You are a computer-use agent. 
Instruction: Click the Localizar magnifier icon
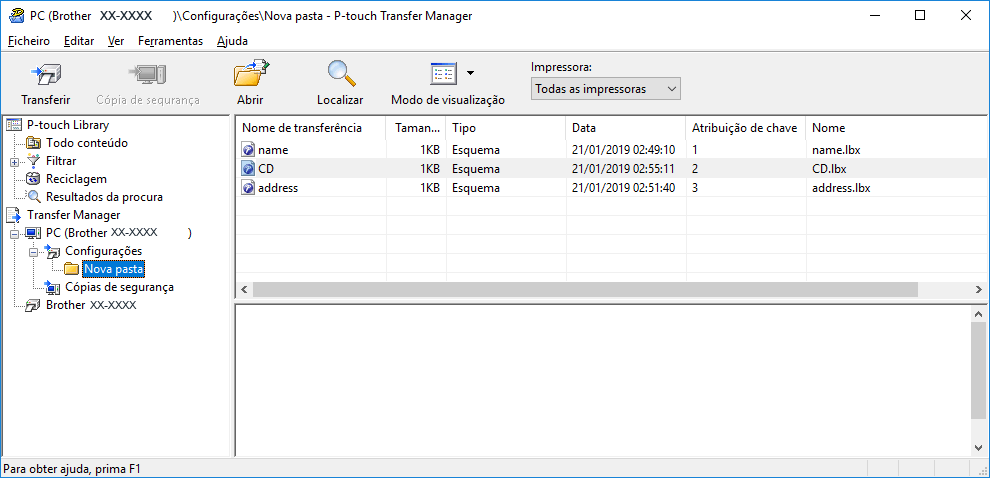341,74
